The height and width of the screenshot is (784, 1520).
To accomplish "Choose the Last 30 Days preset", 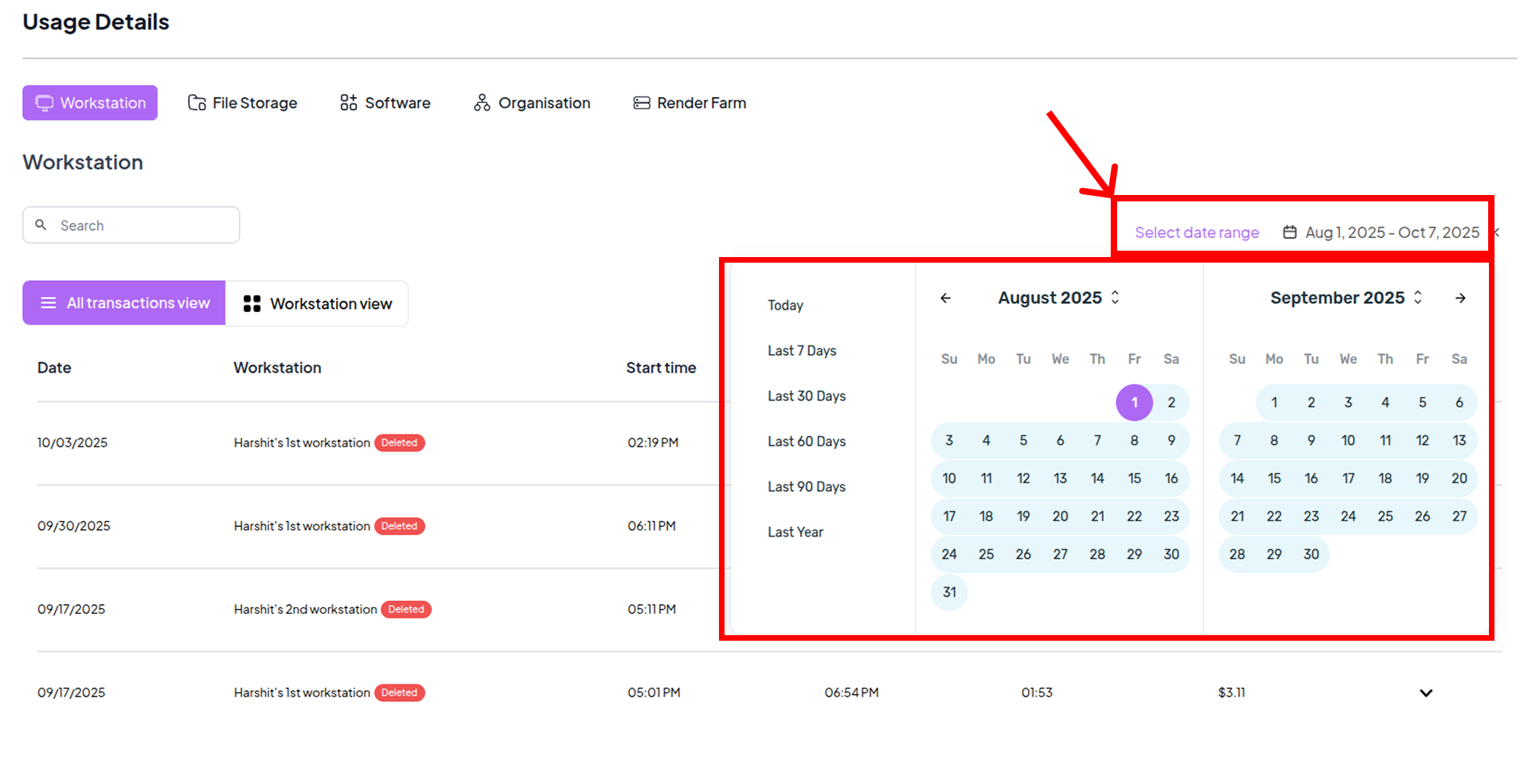I will tap(807, 396).
